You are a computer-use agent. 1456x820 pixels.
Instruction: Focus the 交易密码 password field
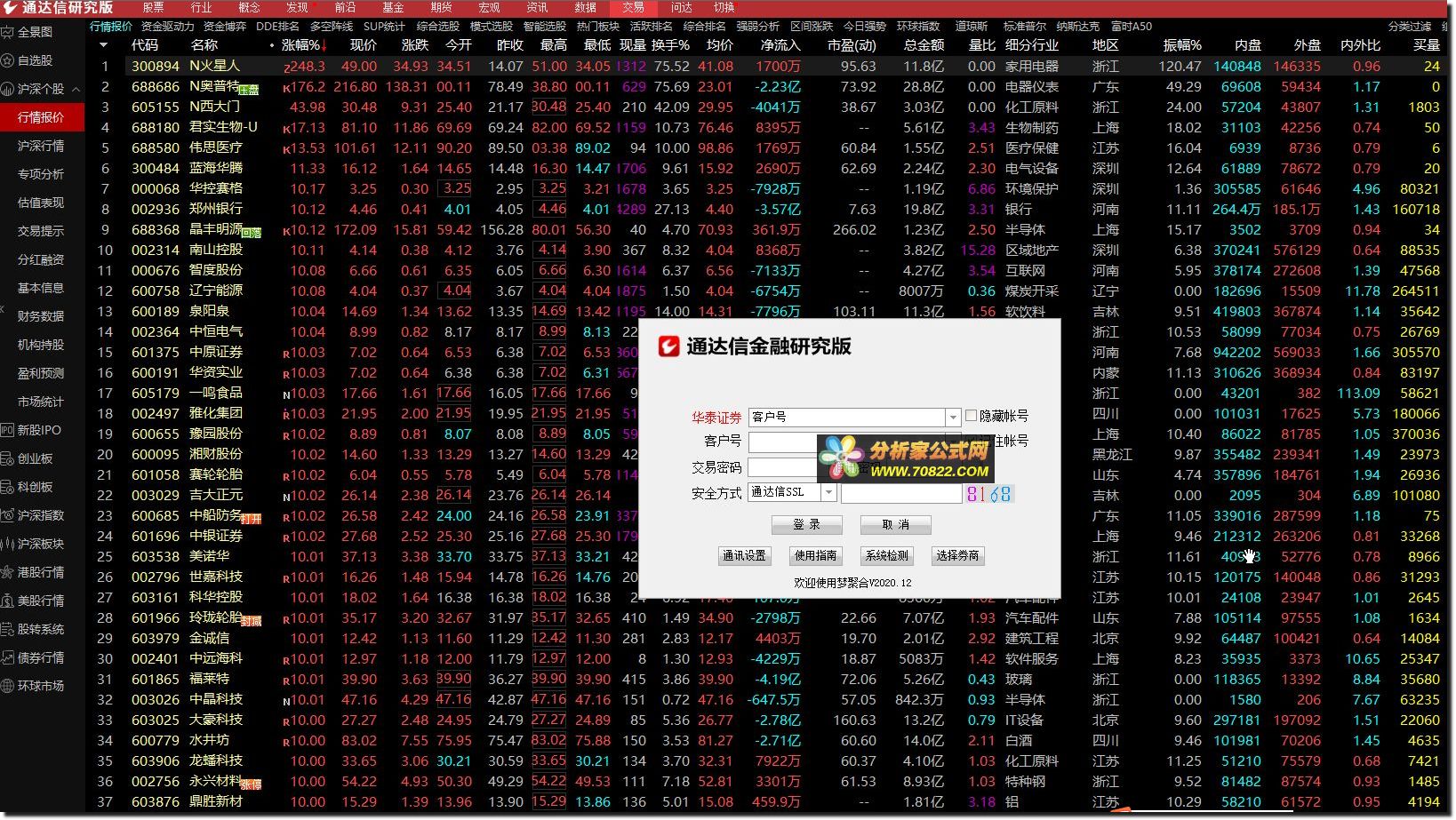(x=782, y=467)
